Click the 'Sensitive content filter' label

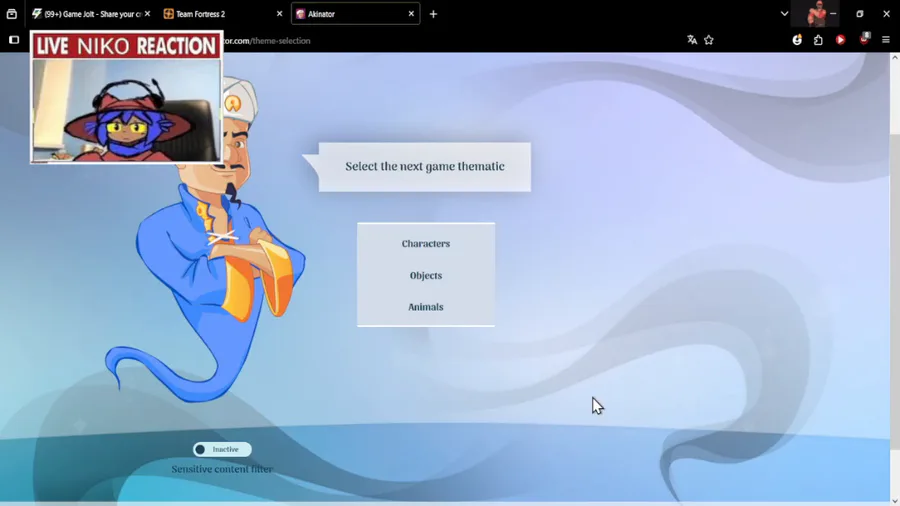[222, 469]
